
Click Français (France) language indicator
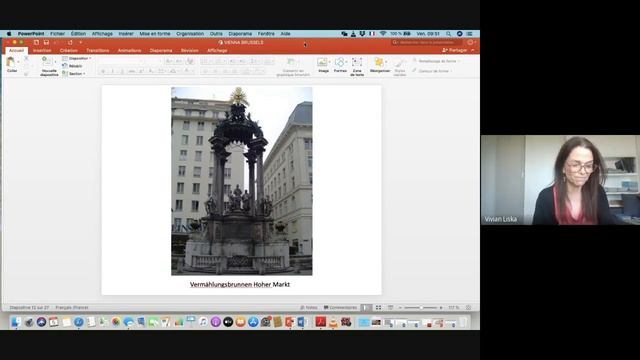[x=72, y=308]
